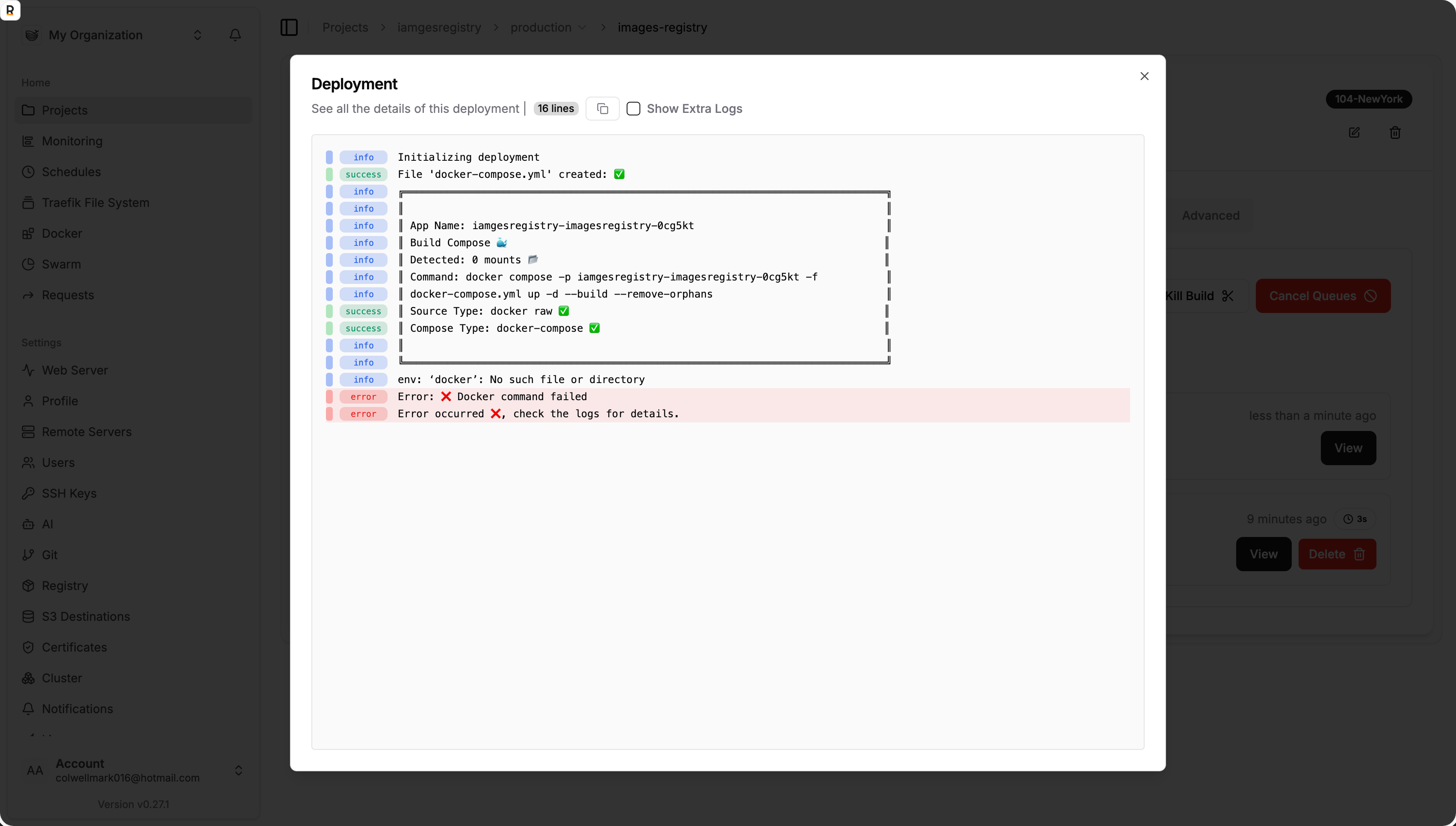Image resolution: width=1456 pixels, height=826 pixels.
Task: Copy the deployment logs
Action: tap(603, 108)
